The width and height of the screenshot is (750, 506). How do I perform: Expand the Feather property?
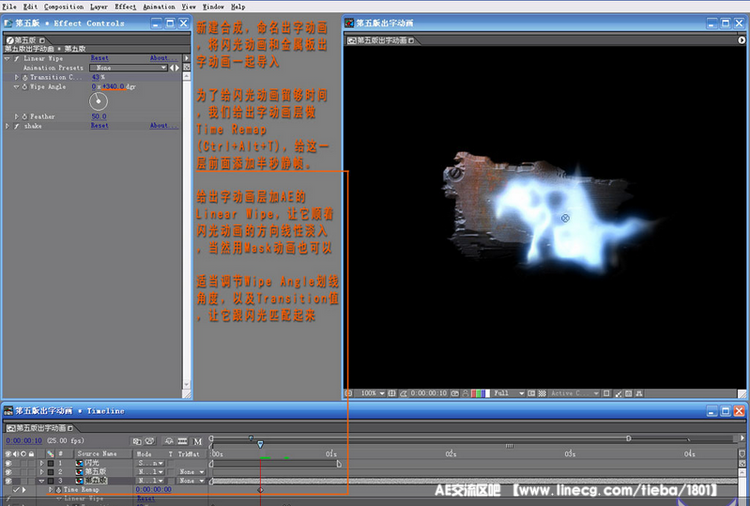click(17, 116)
